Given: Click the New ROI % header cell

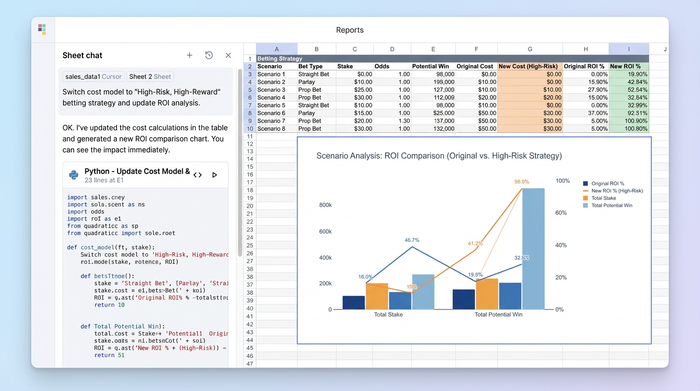Looking at the screenshot, I should [x=629, y=66].
